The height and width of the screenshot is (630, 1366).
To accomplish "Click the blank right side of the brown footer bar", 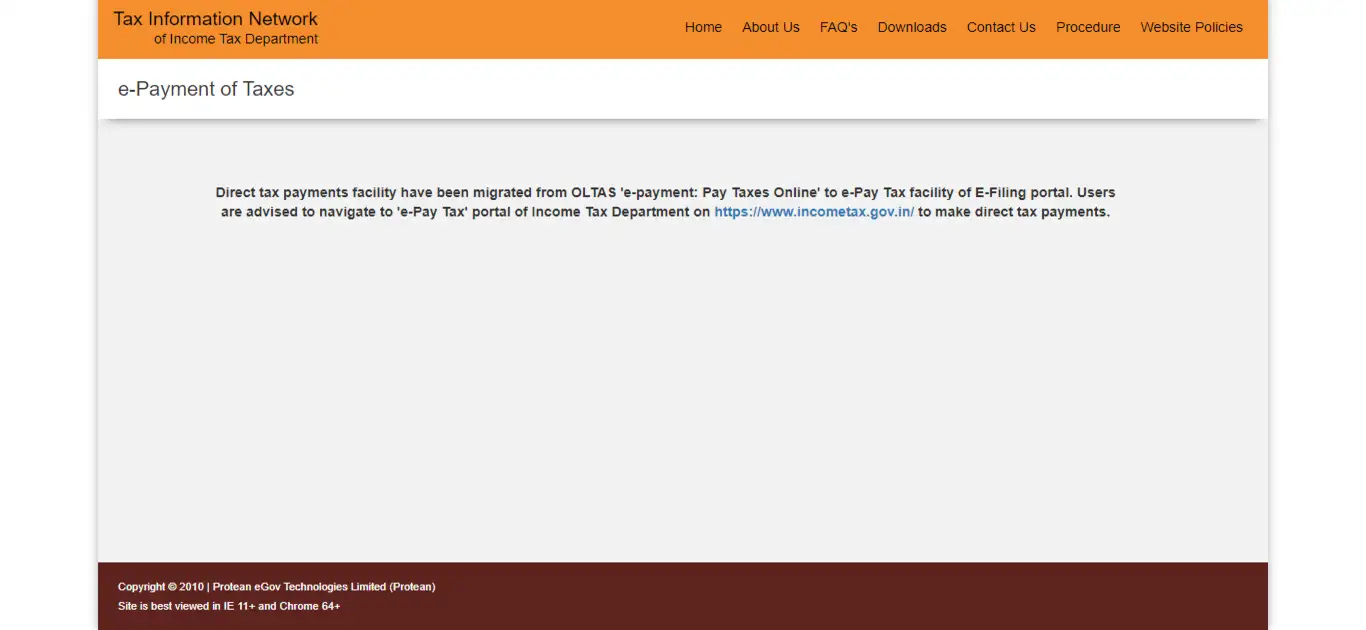I will pos(1000,596).
